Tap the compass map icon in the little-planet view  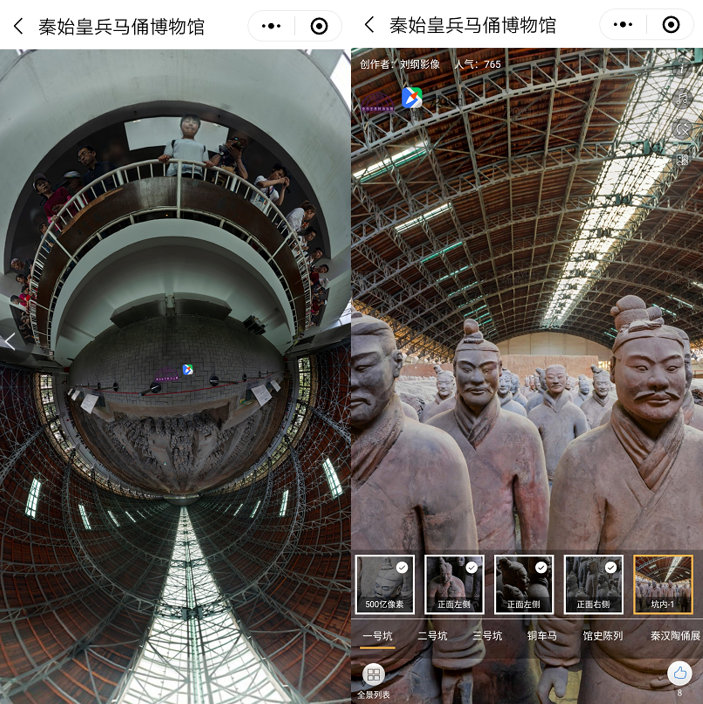pos(188,370)
